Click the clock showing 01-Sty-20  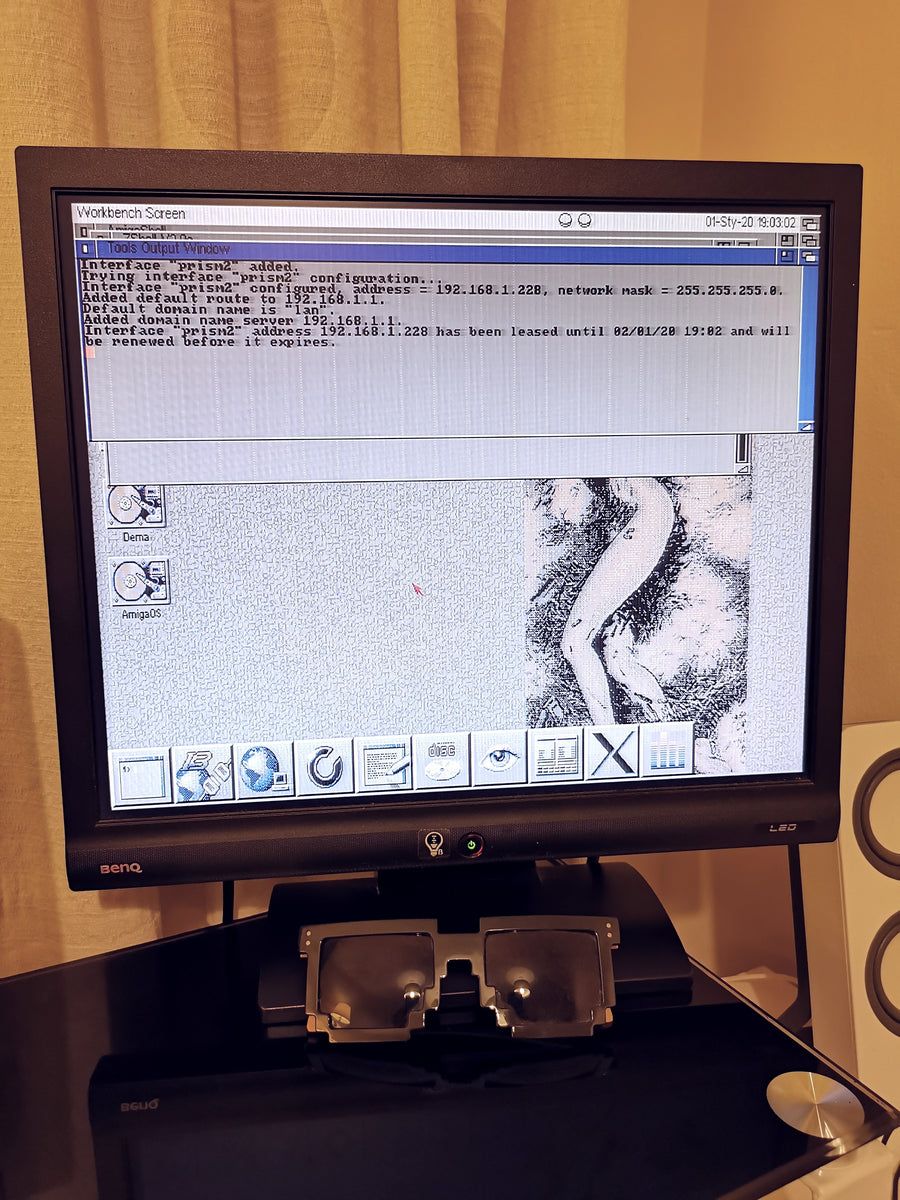750,222
